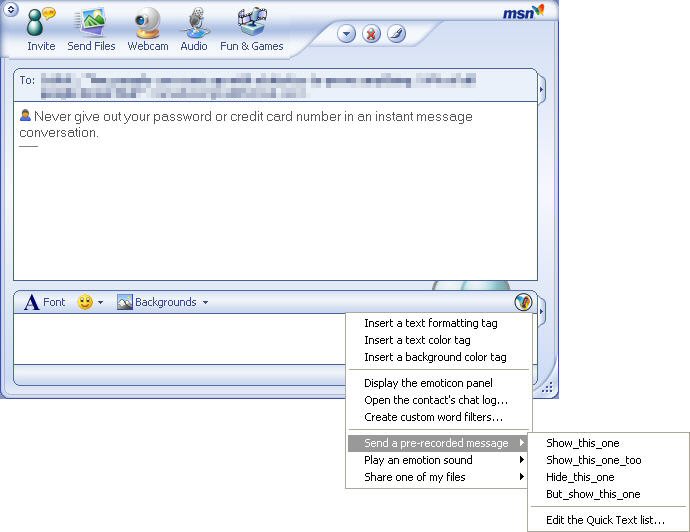690x532 pixels.
Task: Click Edit the Quick Text list
Action: 605,519
